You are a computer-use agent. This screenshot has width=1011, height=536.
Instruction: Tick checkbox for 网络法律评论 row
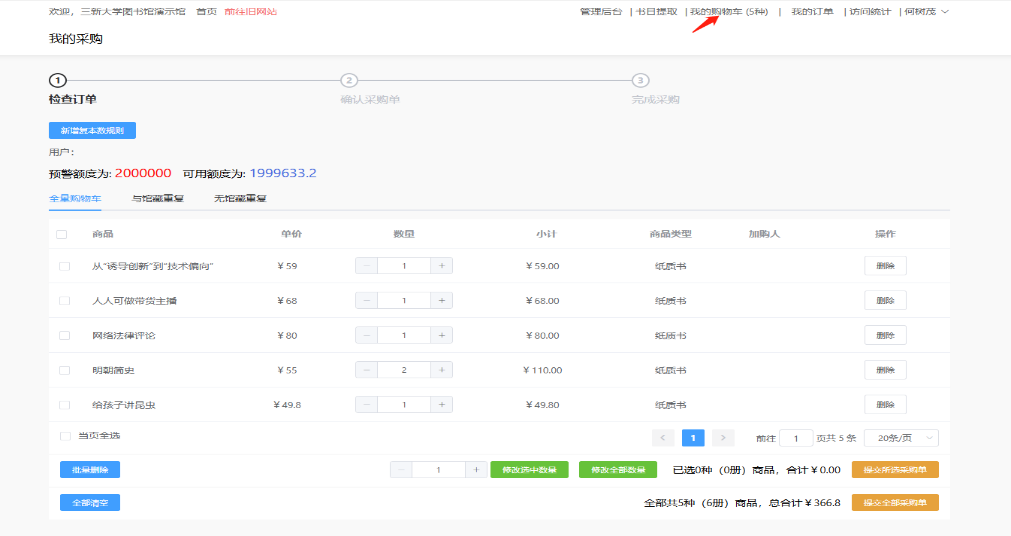tap(65, 335)
